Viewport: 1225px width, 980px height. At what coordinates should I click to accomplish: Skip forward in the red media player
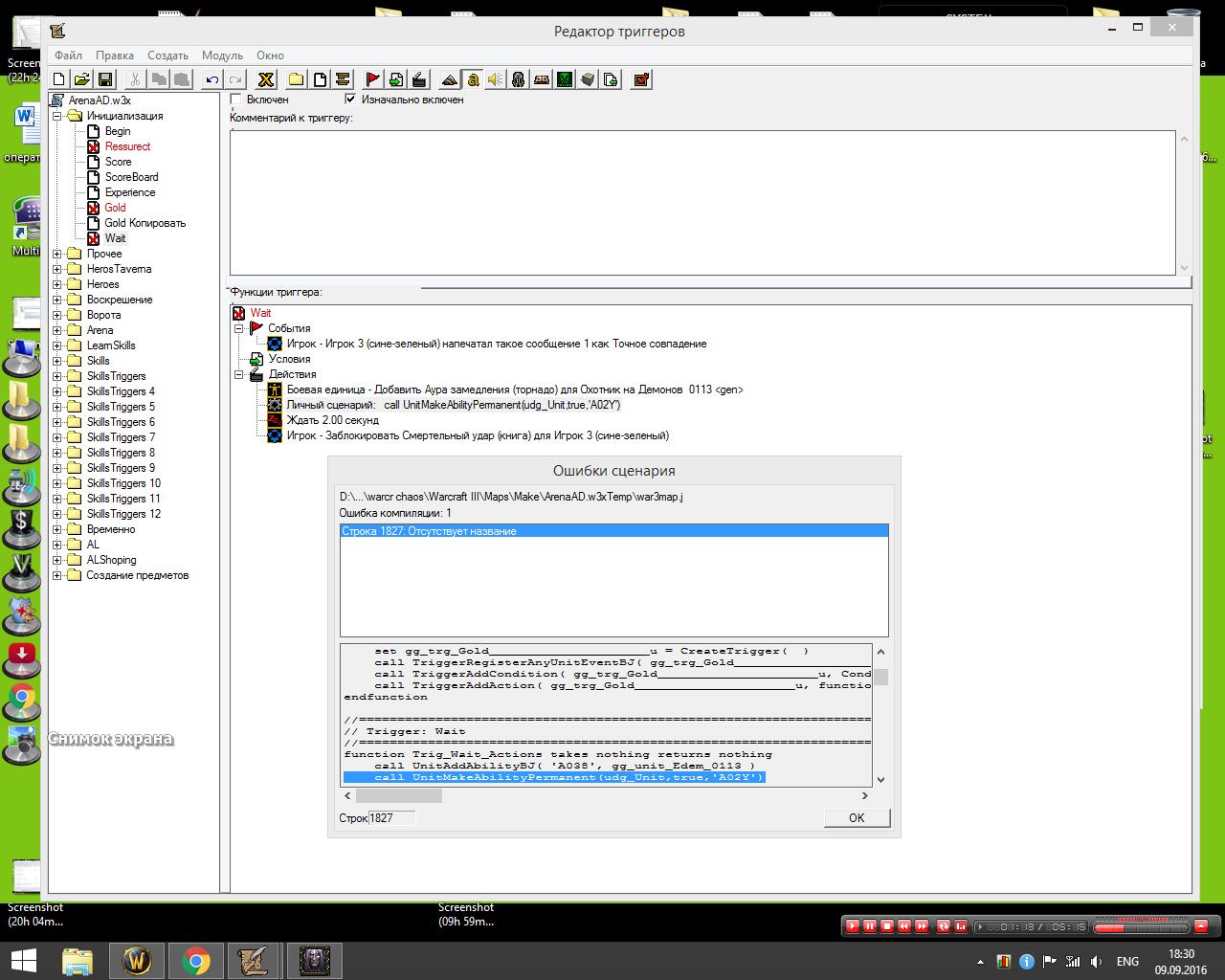(922, 926)
